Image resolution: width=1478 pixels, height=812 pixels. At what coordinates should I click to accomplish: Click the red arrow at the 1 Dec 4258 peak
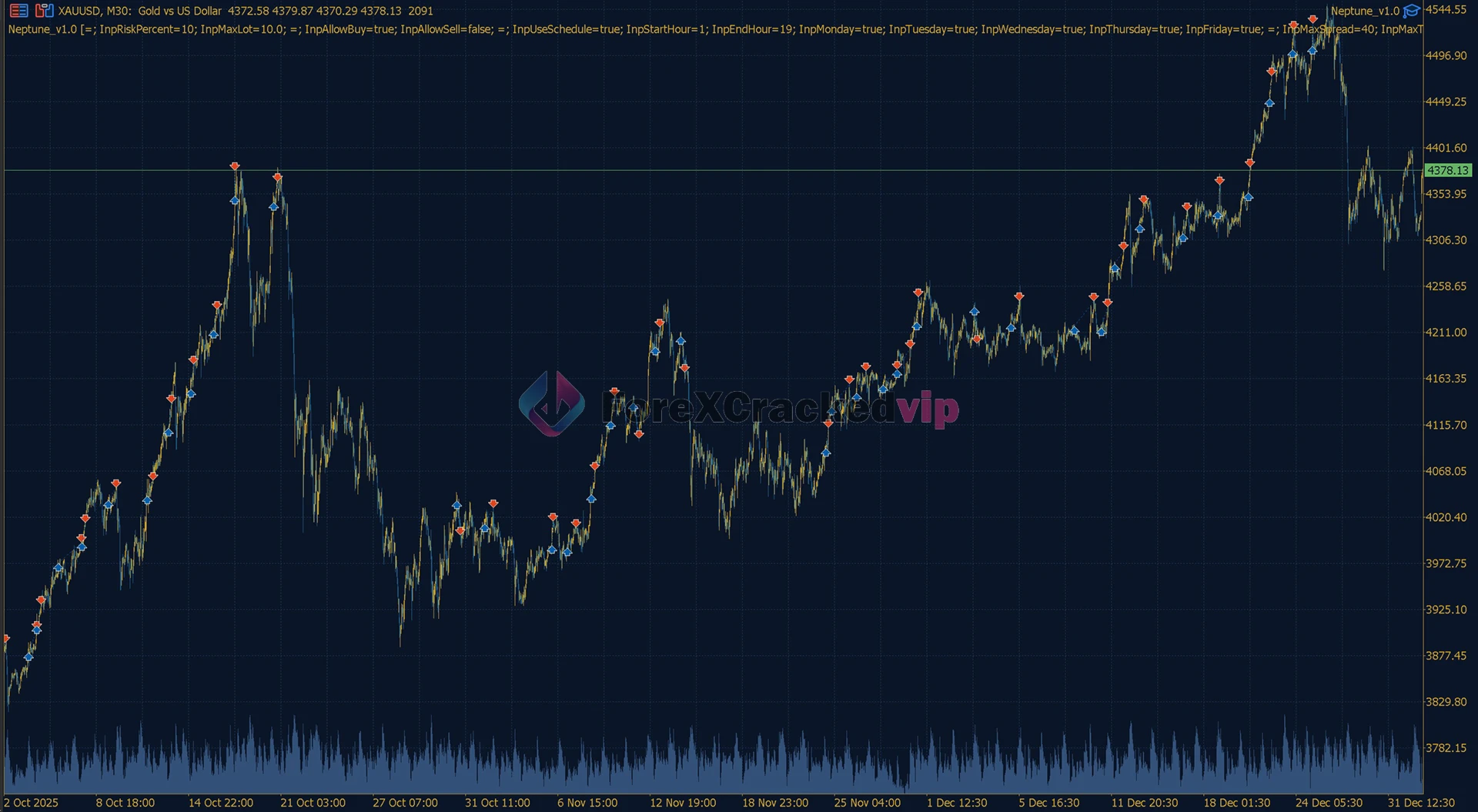click(918, 292)
